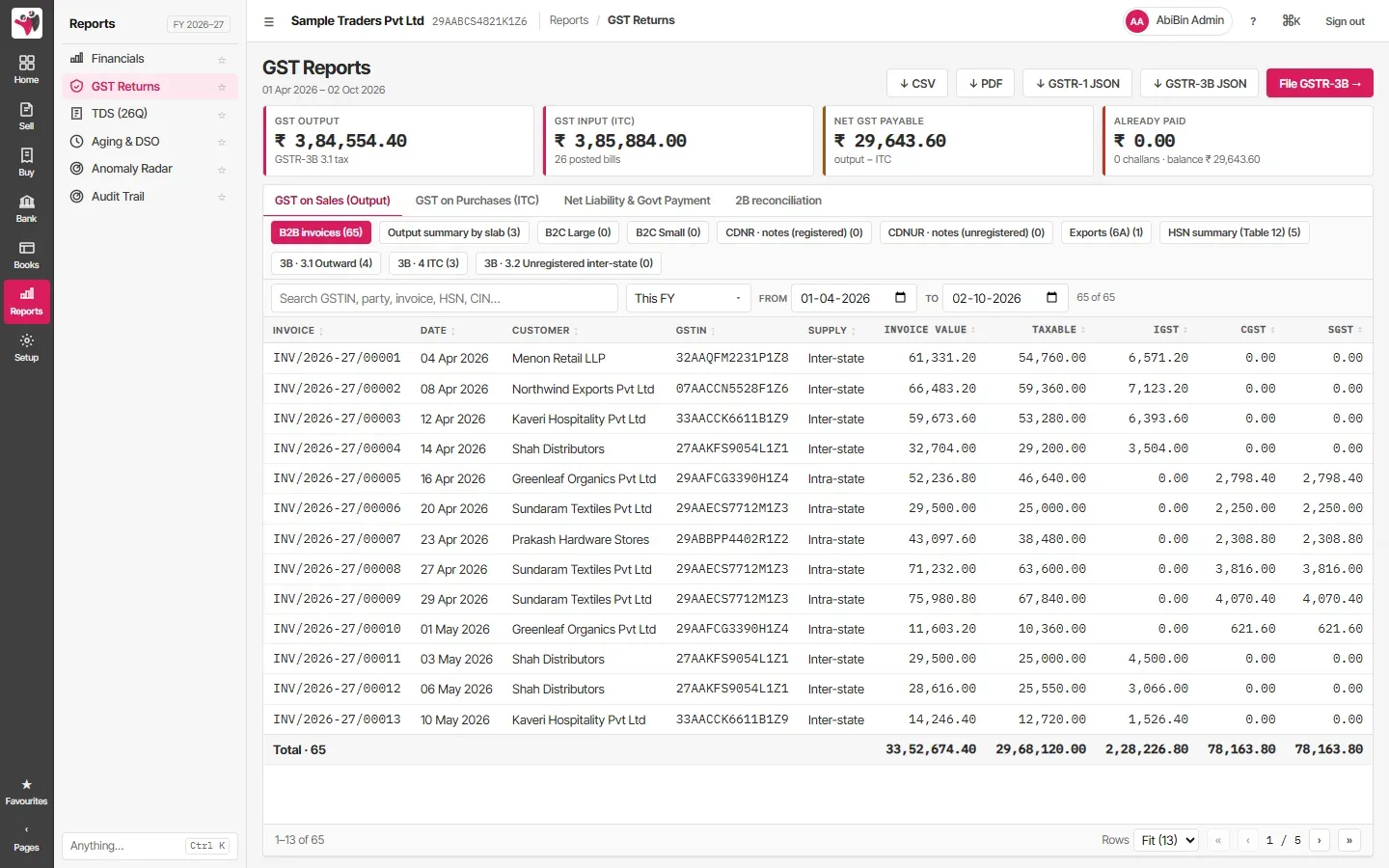Open the Books module icon
Viewport: 1389px width, 868px height.
click(26, 255)
